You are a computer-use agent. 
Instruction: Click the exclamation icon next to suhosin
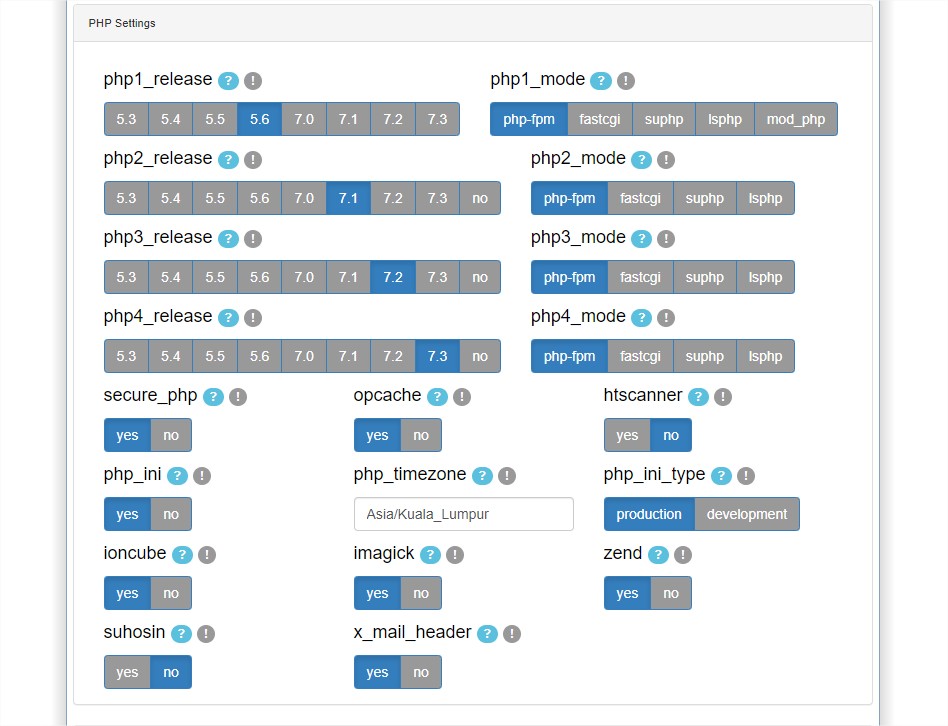click(206, 634)
